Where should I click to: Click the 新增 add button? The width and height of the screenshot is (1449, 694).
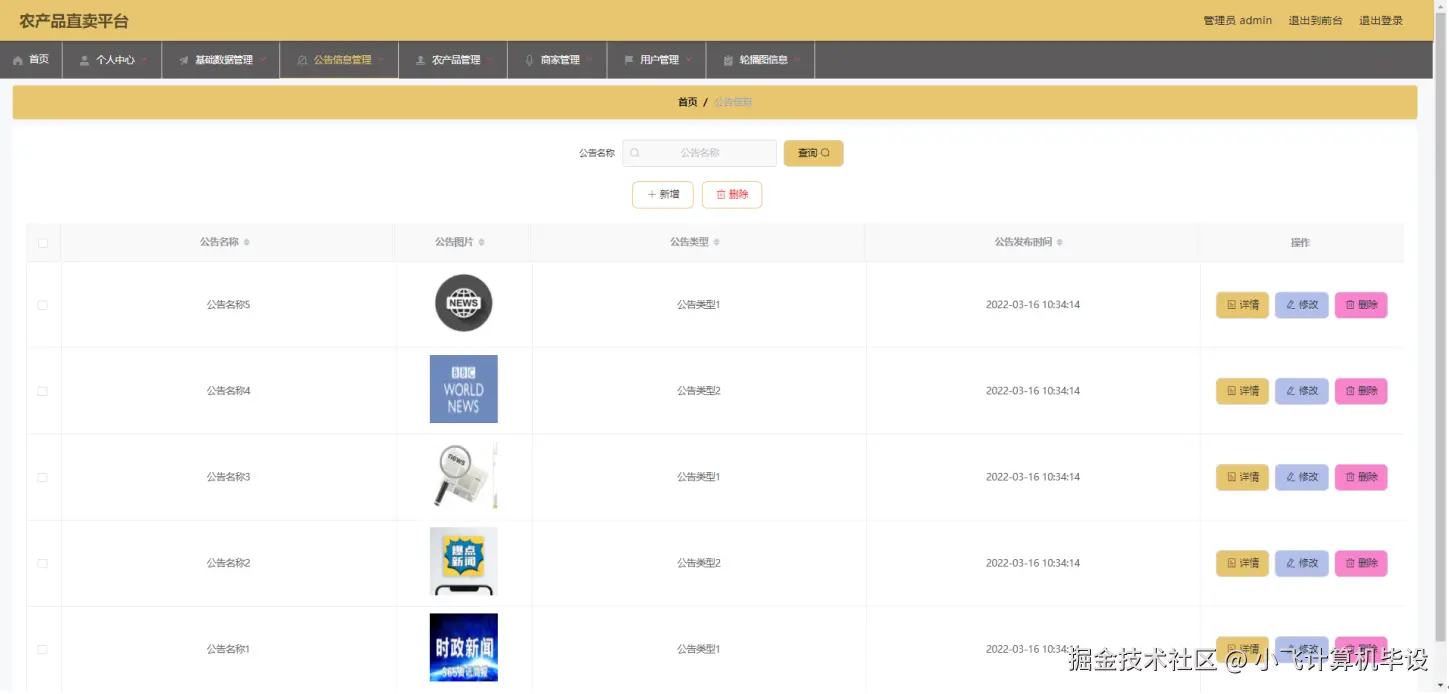point(662,195)
